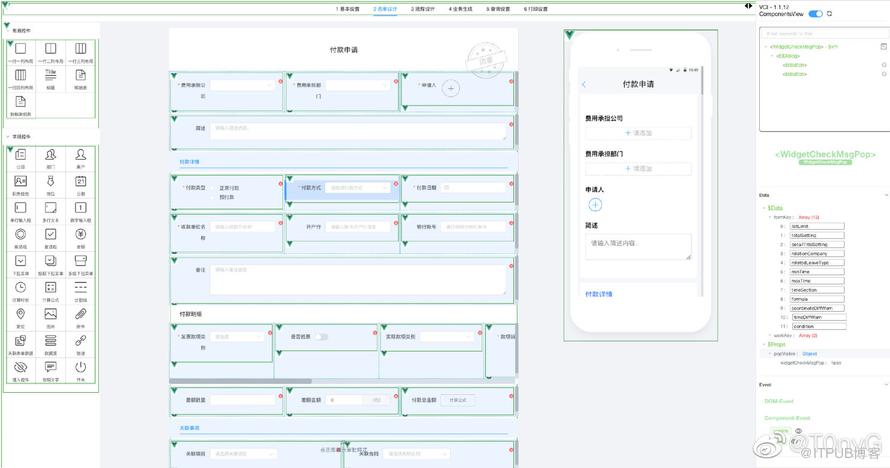This screenshot has width=890, height=468.
Task: Add the calendar date widget icon
Action: [81, 181]
